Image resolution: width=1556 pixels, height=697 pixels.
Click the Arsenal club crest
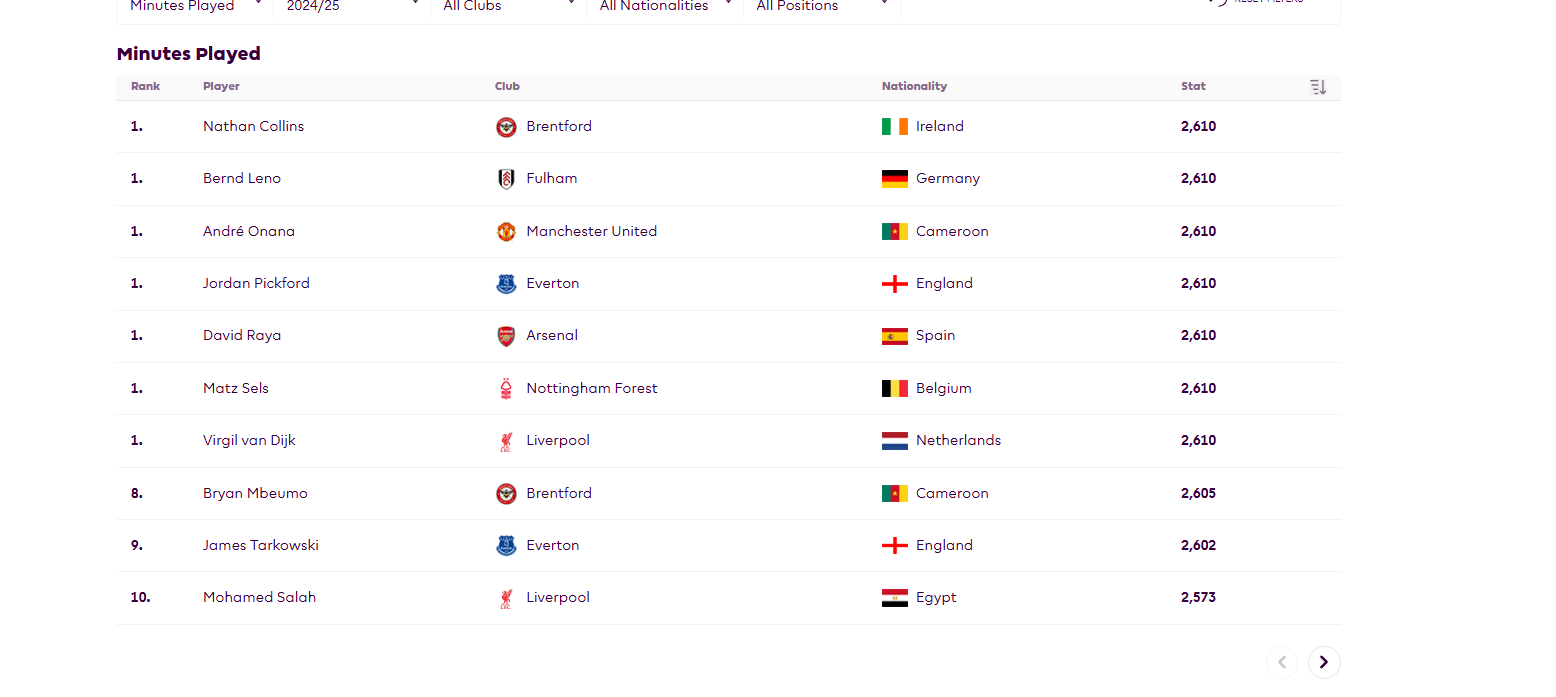tap(506, 336)
